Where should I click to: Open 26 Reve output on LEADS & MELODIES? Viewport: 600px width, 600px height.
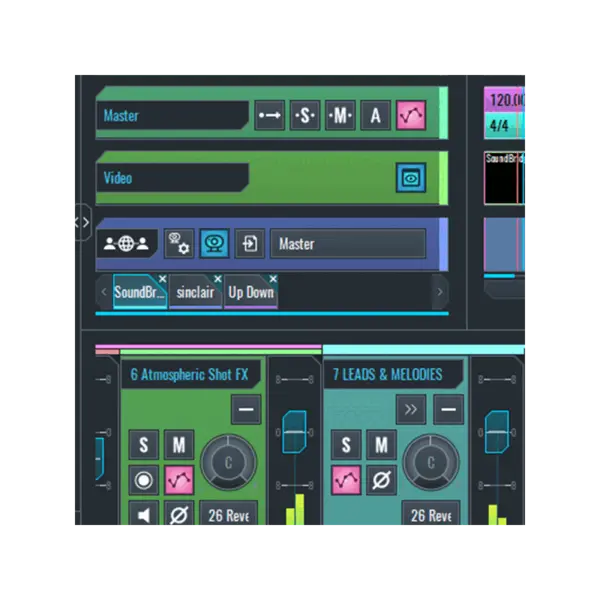(x=431, y=514)
